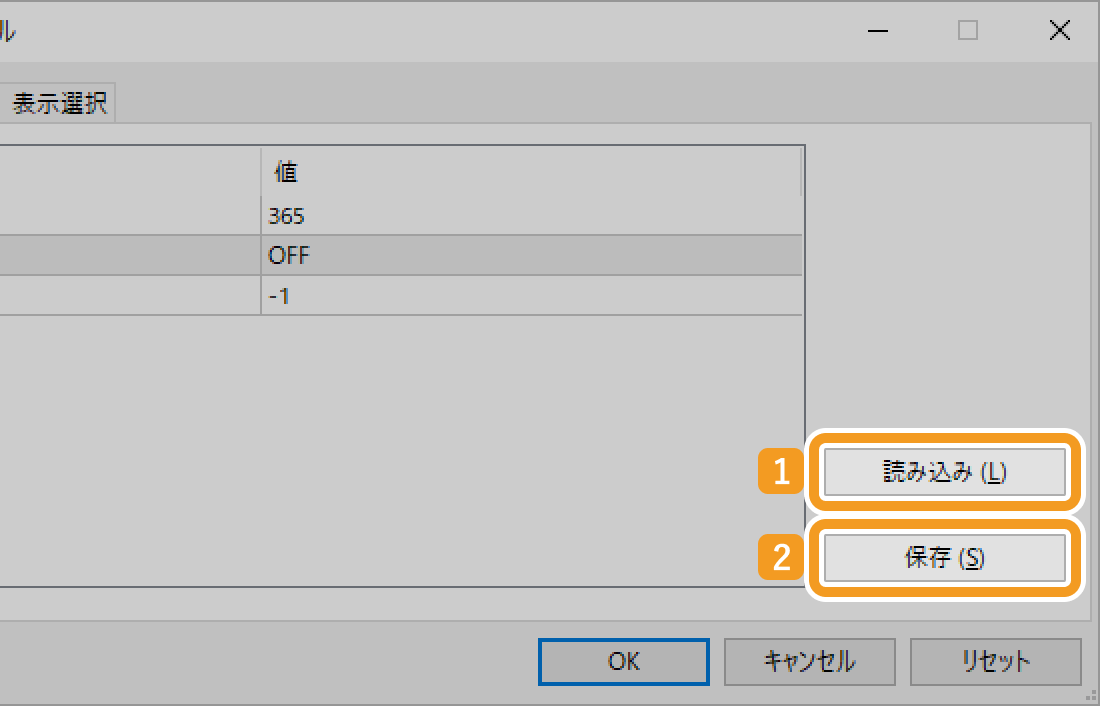The width and height of the screenshot is (1100, 706).
Task: Click the orange number 2 badge
Action: point(782,559)
